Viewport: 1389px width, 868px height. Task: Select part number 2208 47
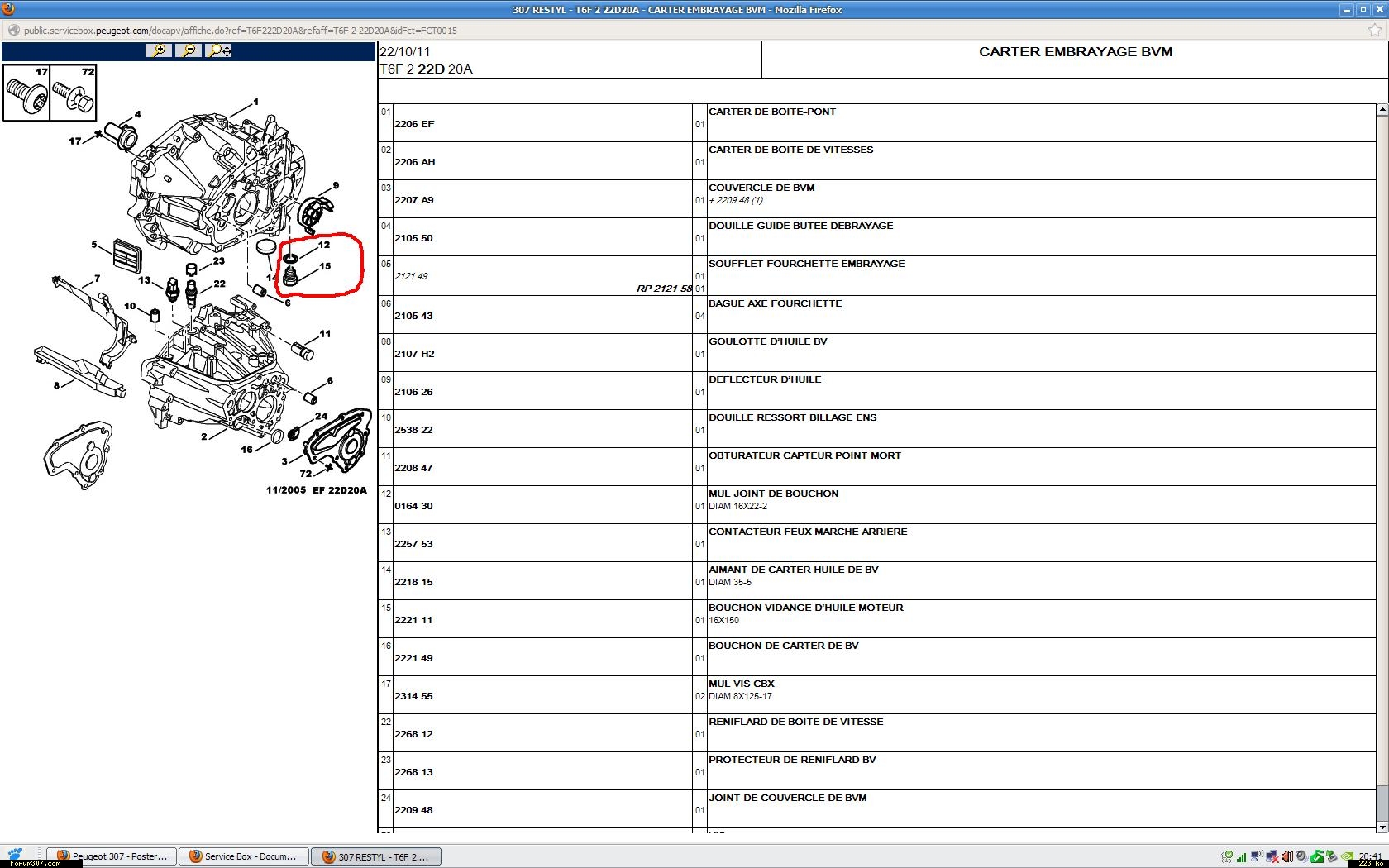[413, 468]
